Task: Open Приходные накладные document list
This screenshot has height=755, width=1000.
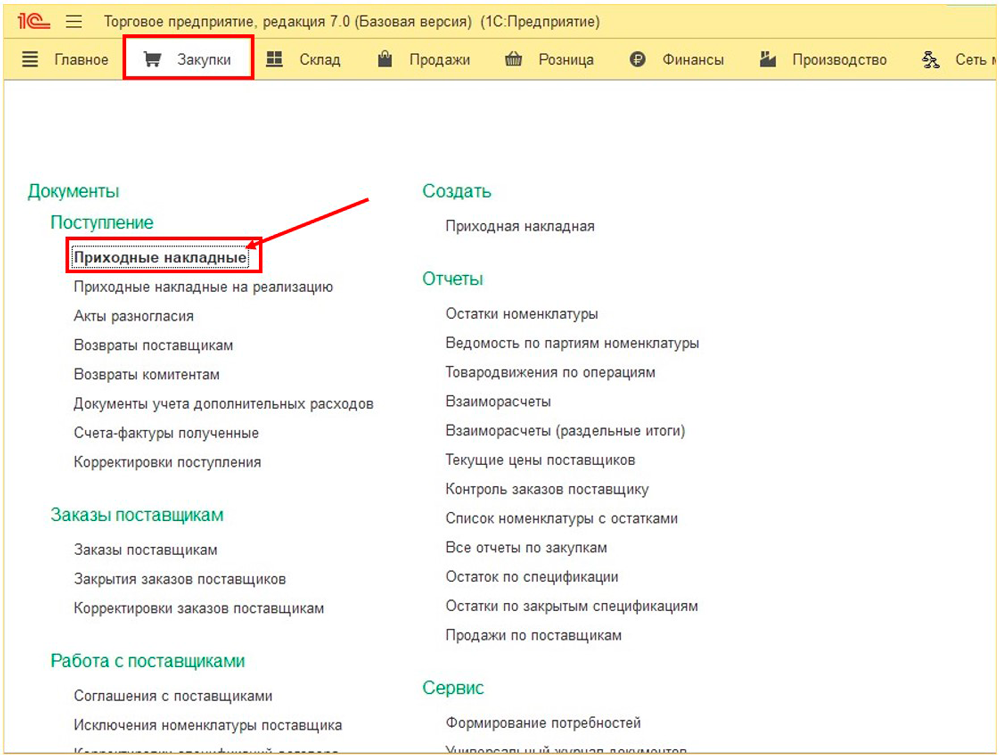Action: 160,257
